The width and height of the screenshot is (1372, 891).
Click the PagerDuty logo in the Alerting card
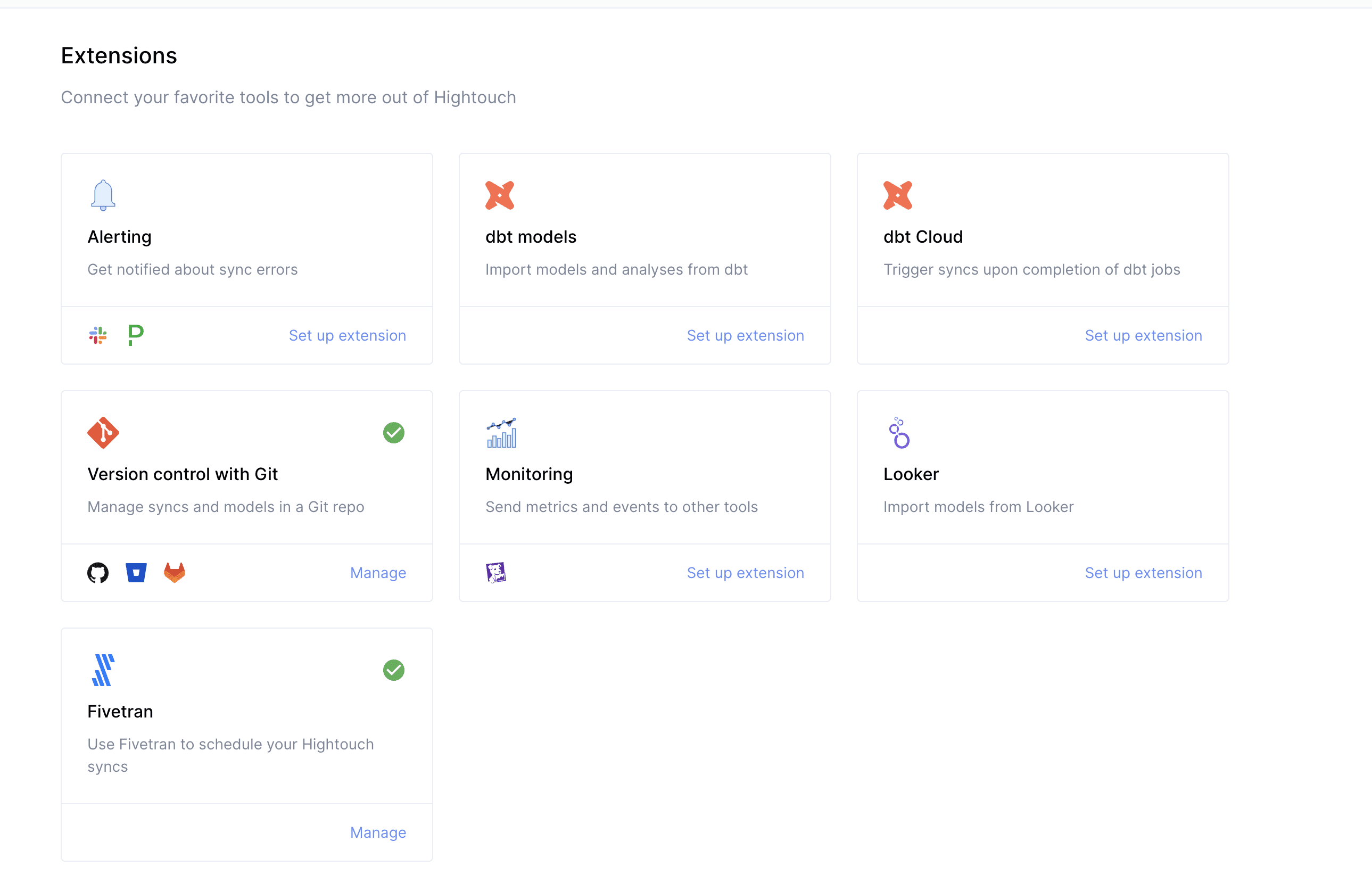(136, 335)
